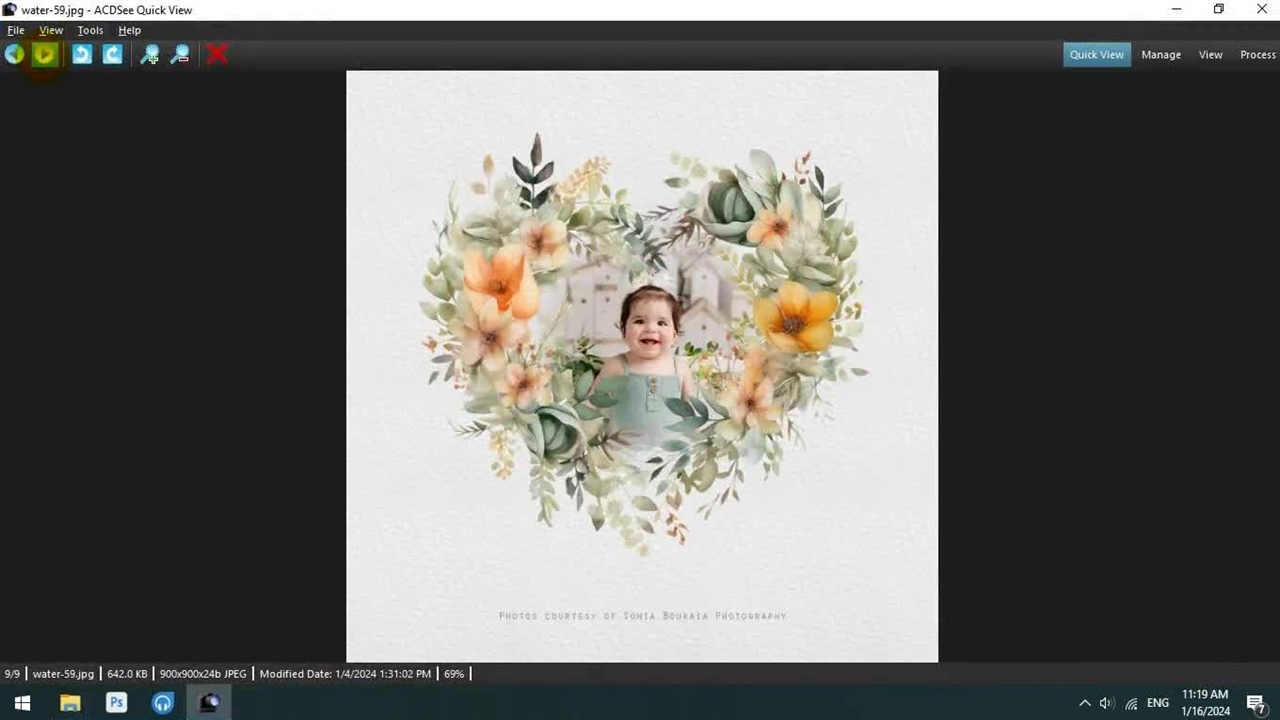
Task: Switch to View mode tab
Action: click(1210, 55)
